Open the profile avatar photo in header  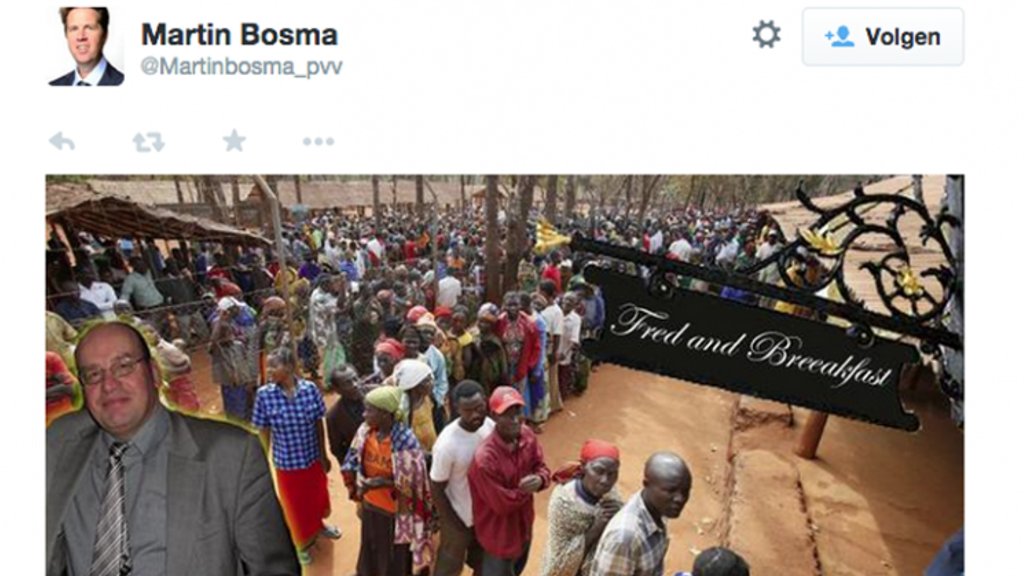click(86, 46)
